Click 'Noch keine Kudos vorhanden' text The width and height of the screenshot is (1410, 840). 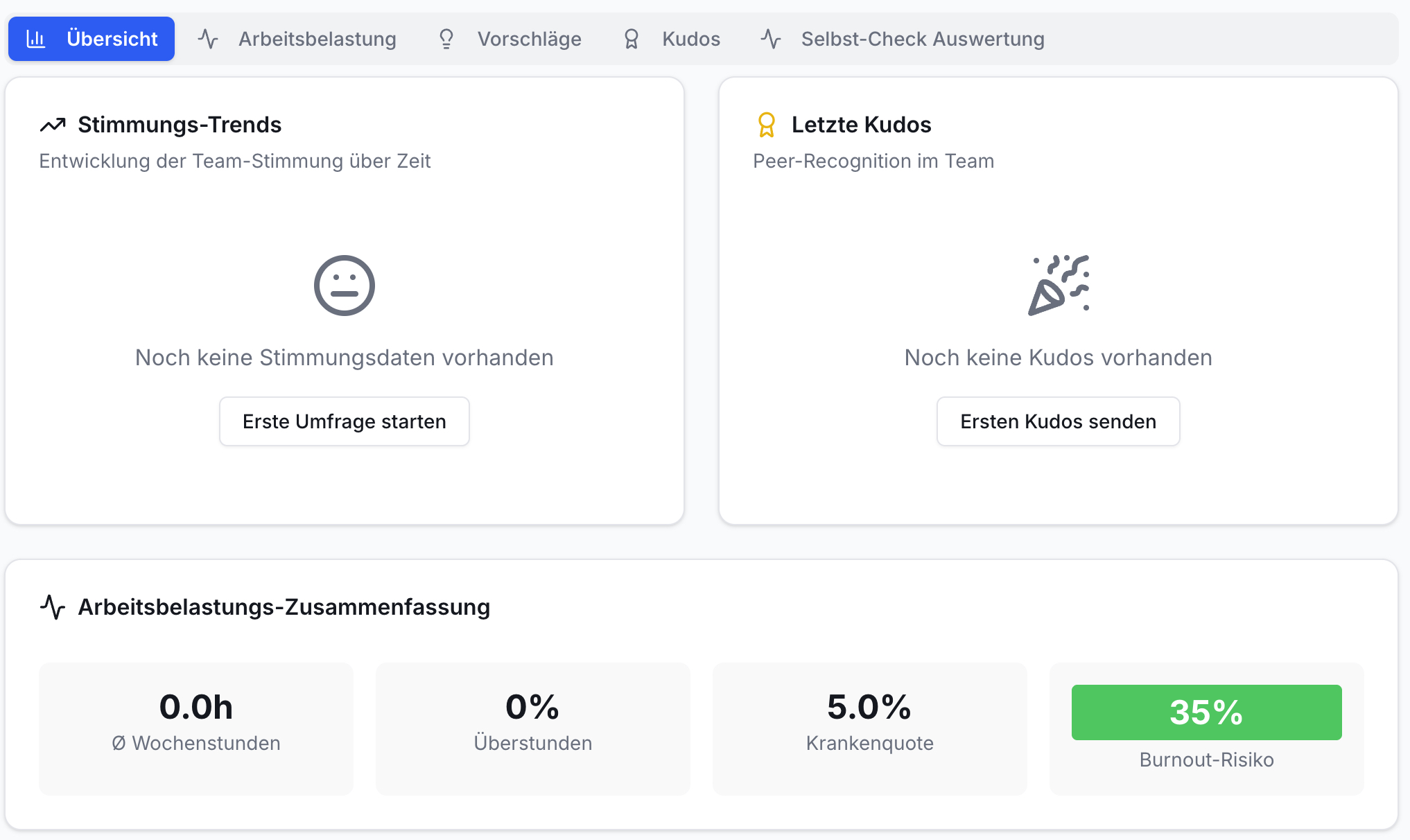click(x=1059, y=358)
